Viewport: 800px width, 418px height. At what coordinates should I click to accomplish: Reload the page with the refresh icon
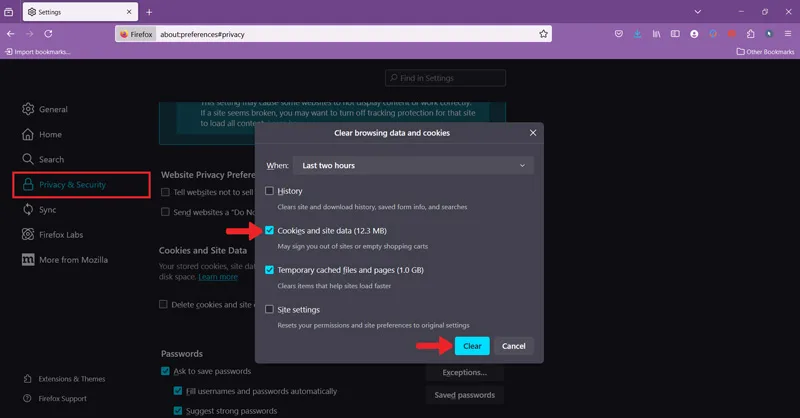tap(48, 34)
